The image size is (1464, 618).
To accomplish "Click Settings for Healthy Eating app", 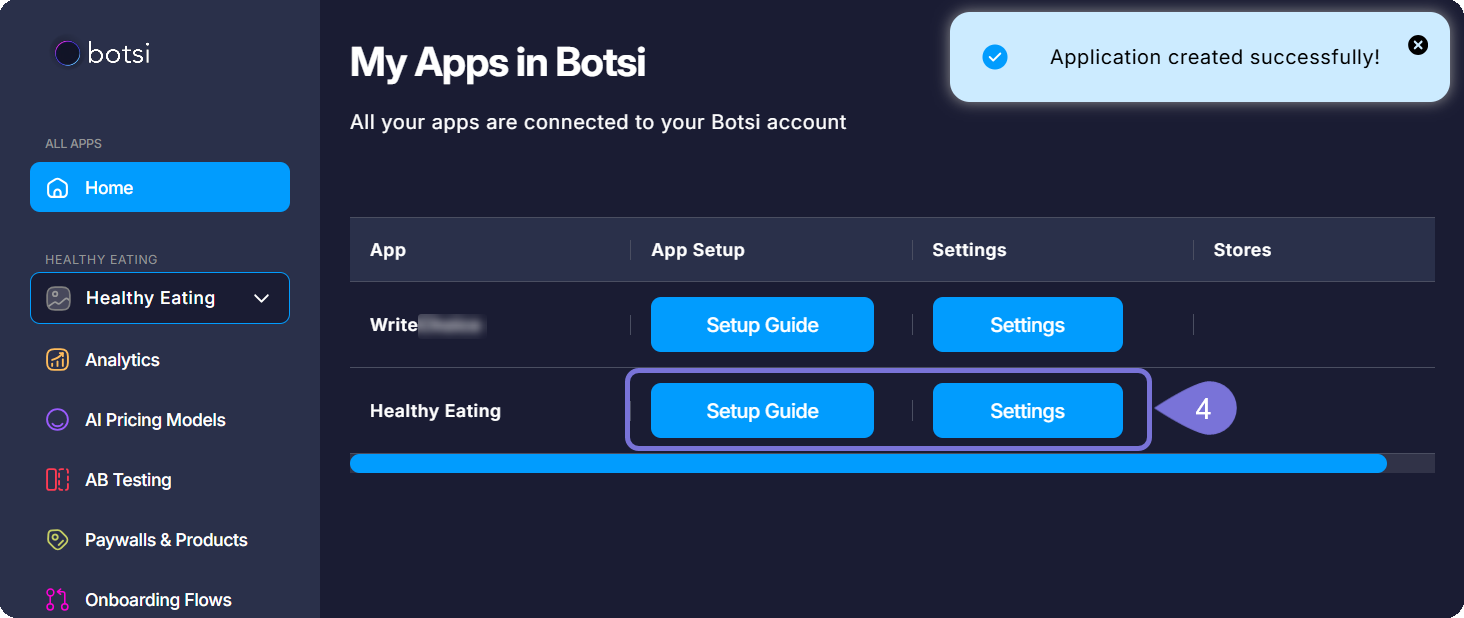I will 1027,410.
